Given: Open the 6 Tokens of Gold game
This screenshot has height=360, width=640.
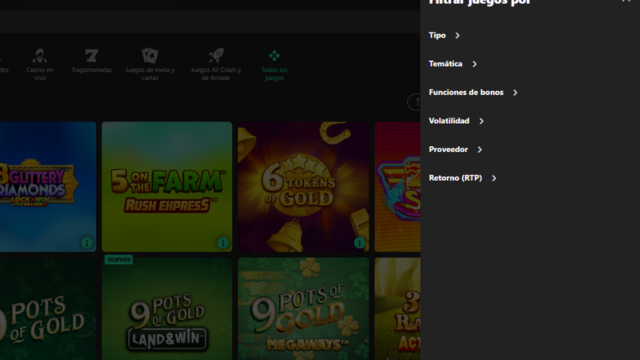Looking at the screenshot, I should 303,187.
